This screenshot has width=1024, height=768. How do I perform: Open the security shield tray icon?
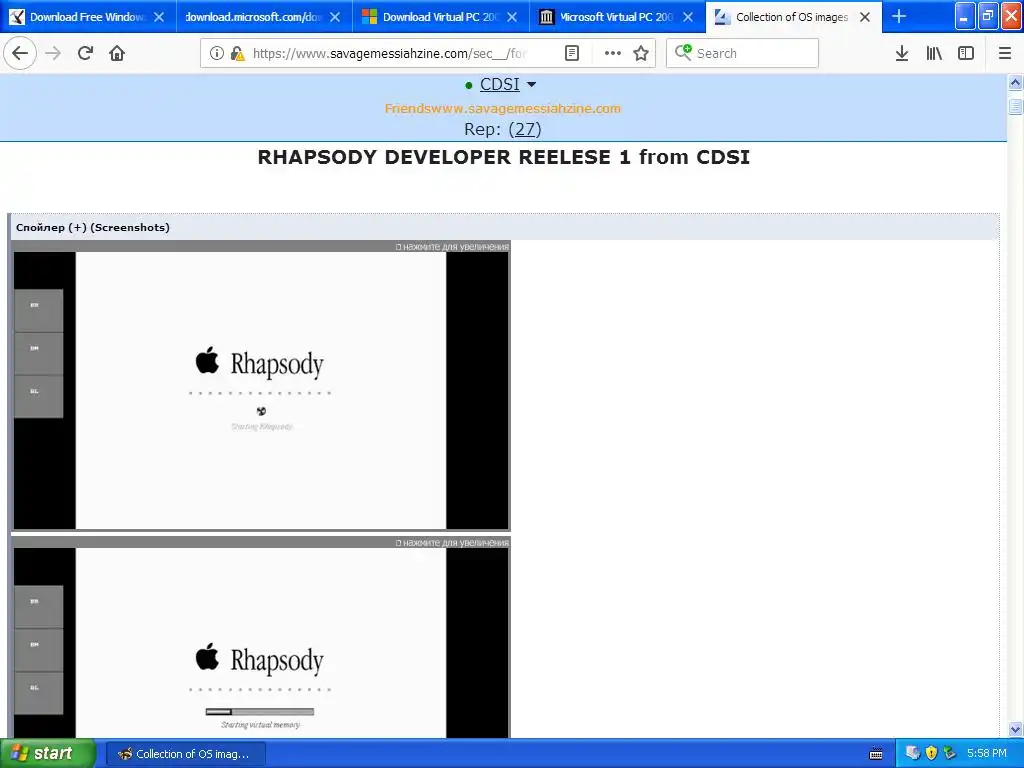pyautogui.click(x=931, y=753)
